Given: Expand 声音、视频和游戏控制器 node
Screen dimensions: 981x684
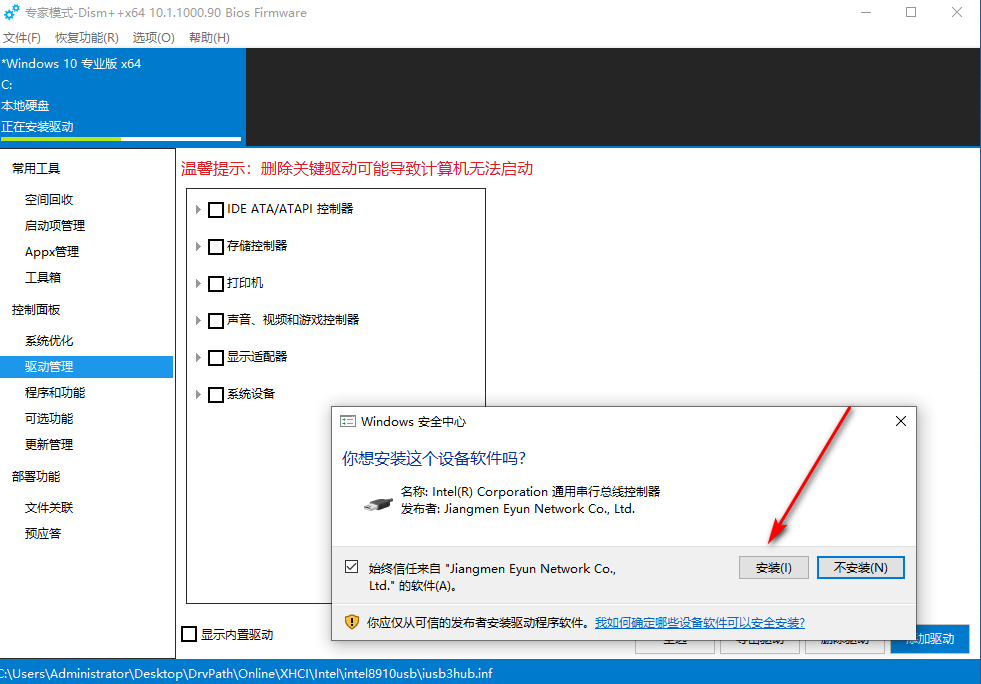Looking at the screenshot, I should (199, 321).
